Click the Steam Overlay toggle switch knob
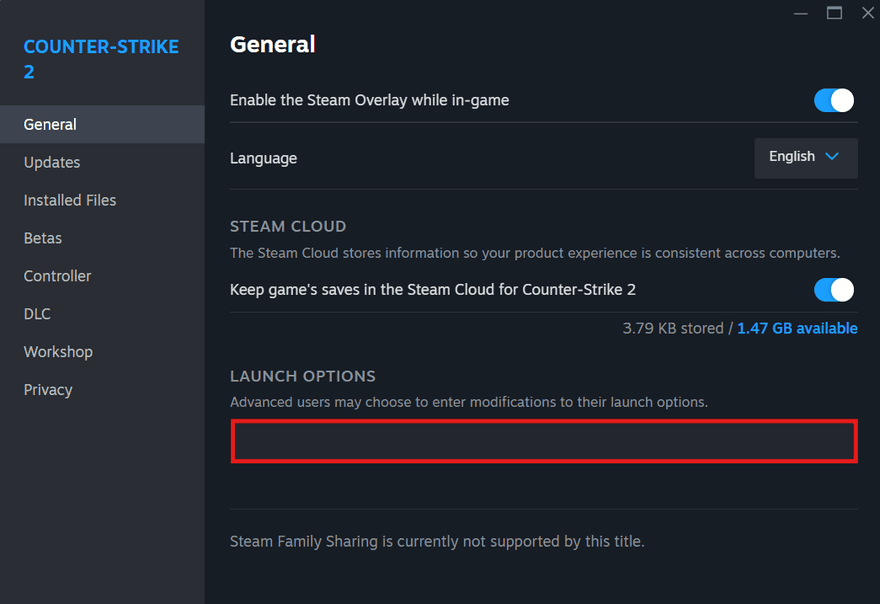This screenshot has height=604, width=880. 840,100
